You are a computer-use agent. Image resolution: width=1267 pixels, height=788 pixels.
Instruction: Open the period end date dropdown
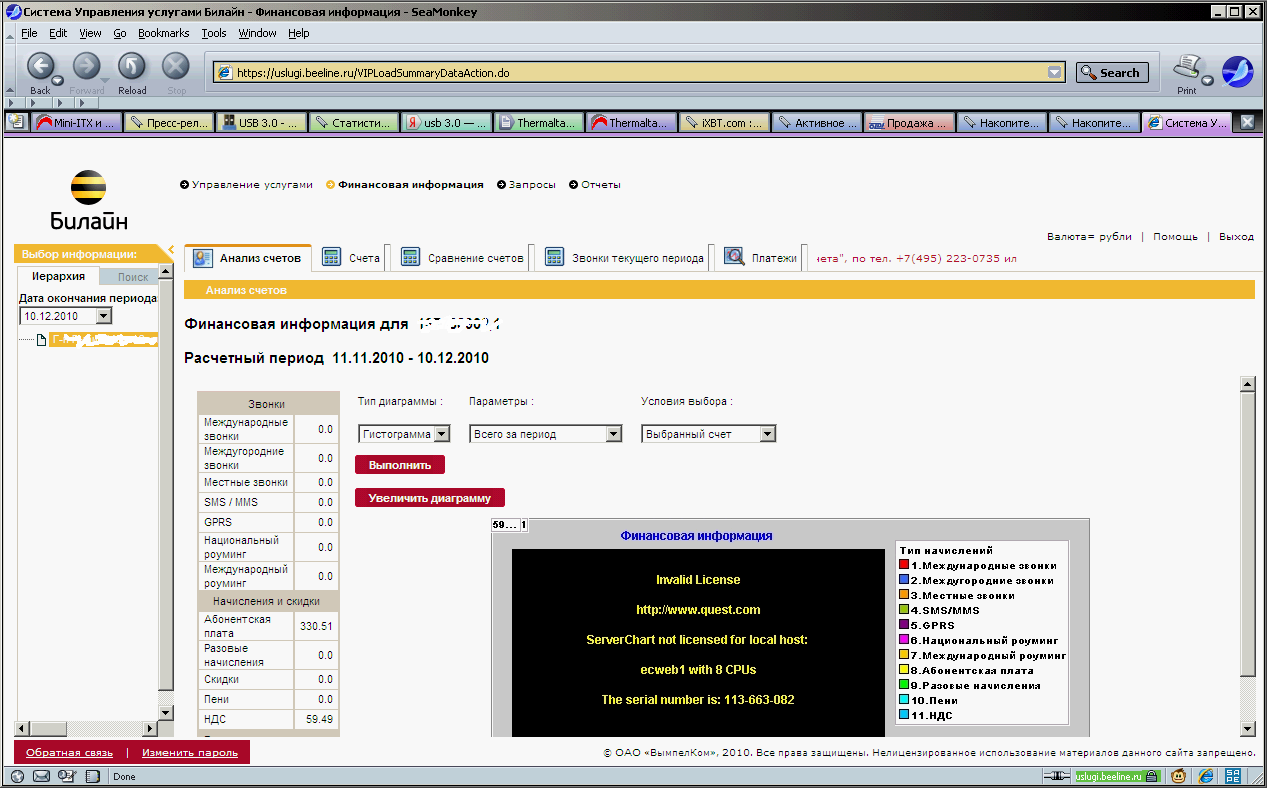tap(104, 316)
